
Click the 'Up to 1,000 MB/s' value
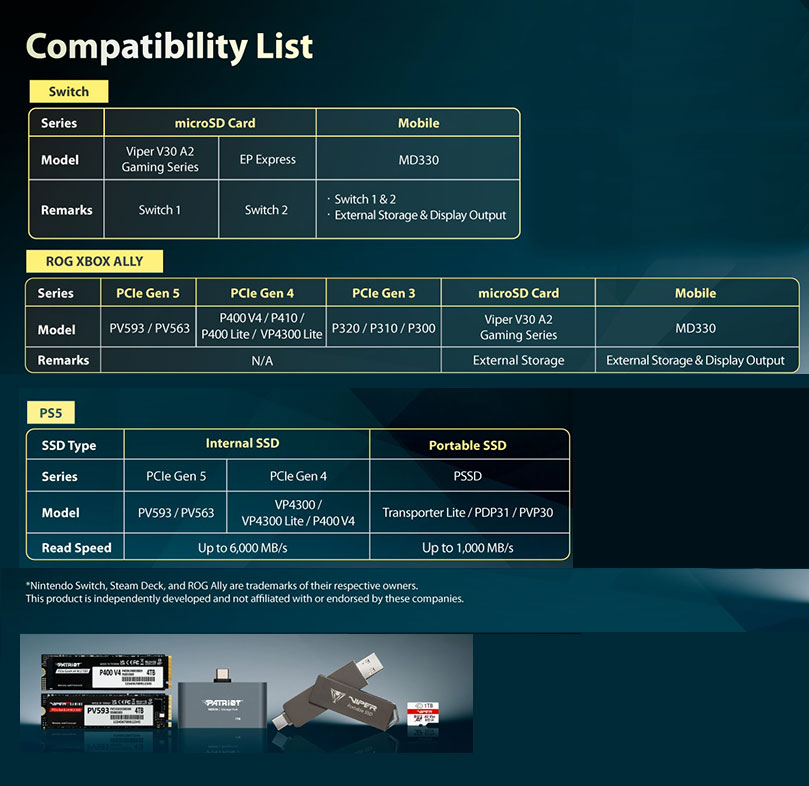tap(467, 548)
